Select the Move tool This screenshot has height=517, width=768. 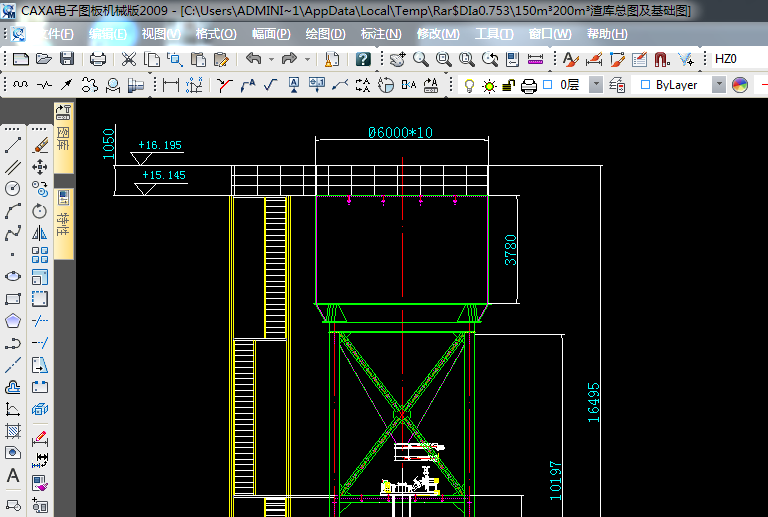[x=40, y=167]
